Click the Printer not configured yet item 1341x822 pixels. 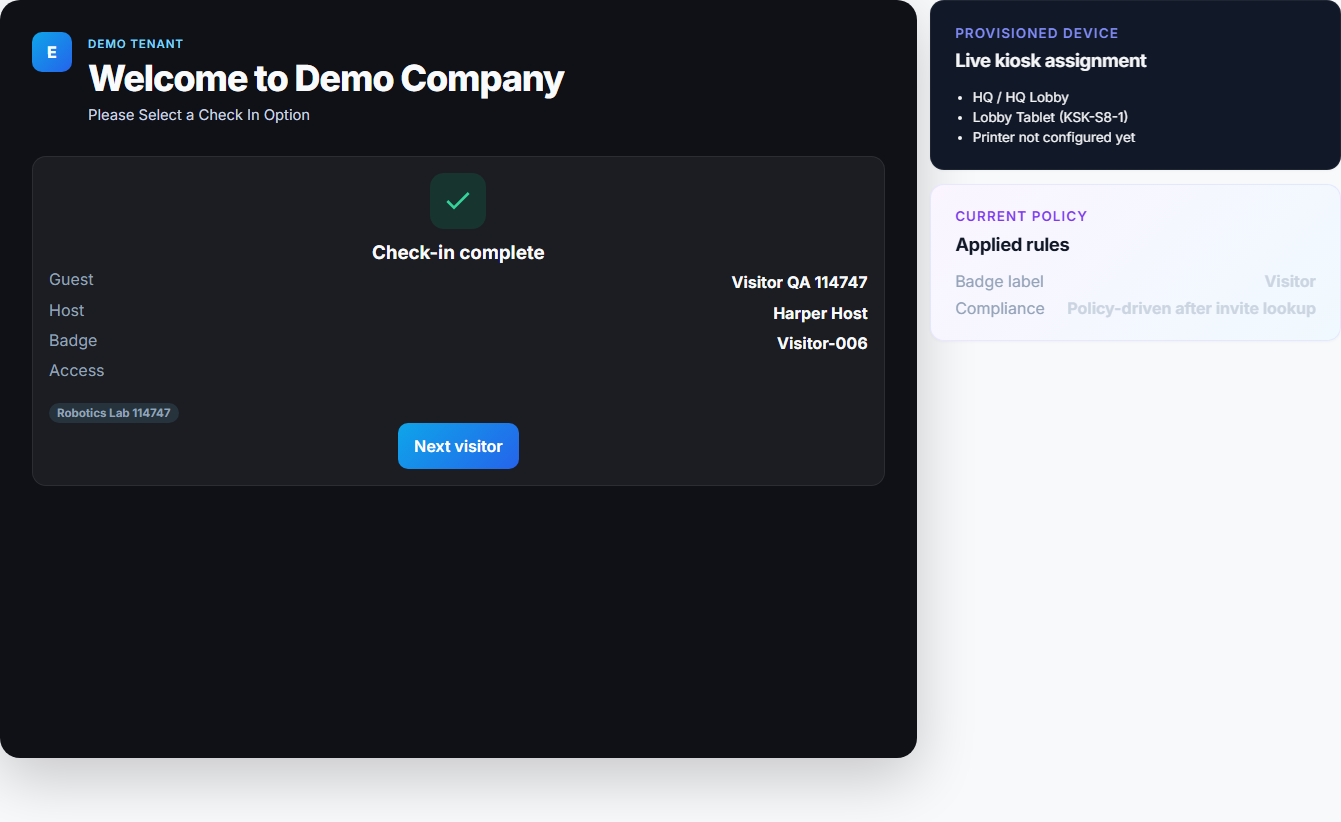click(1053, 138)
